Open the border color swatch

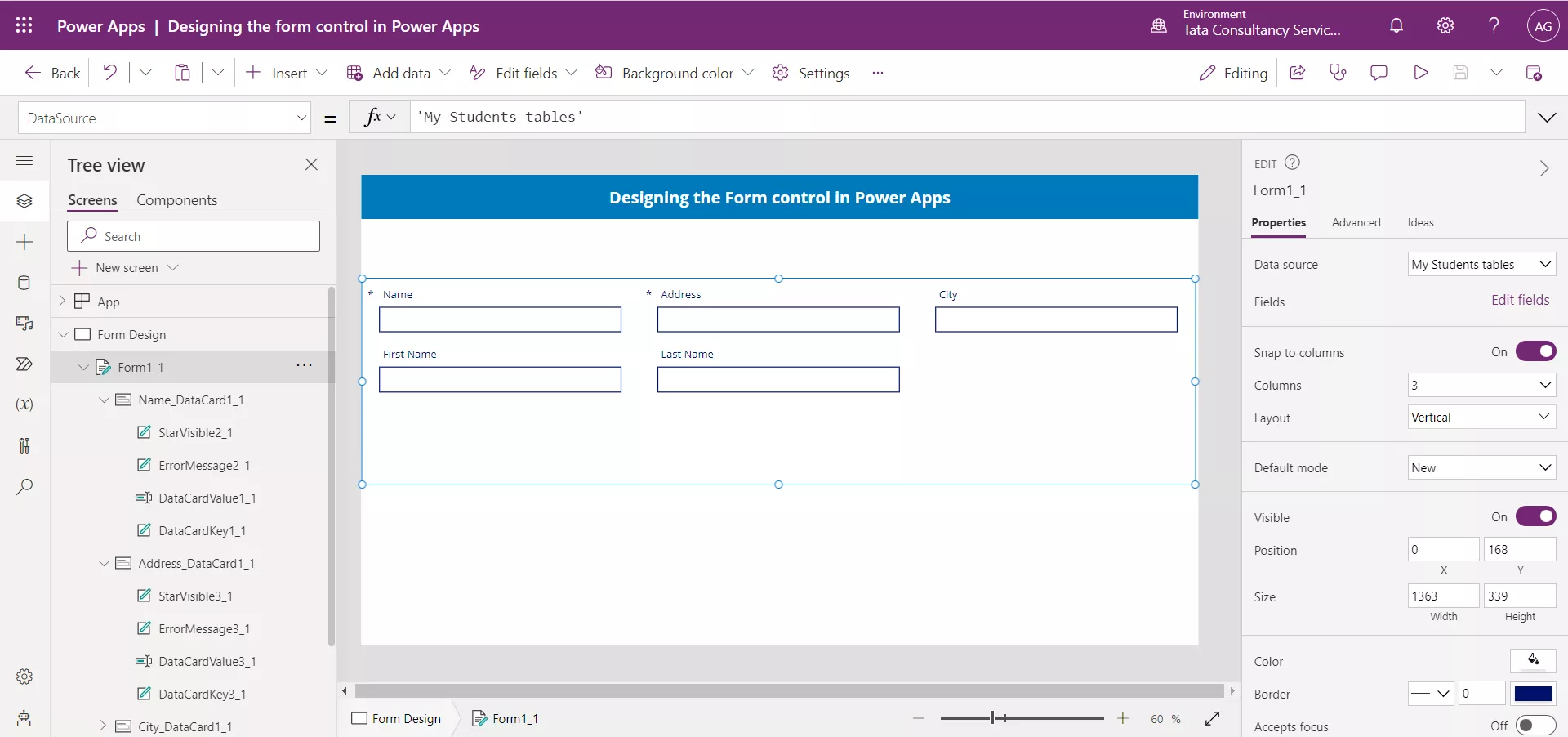point(1533,694)
